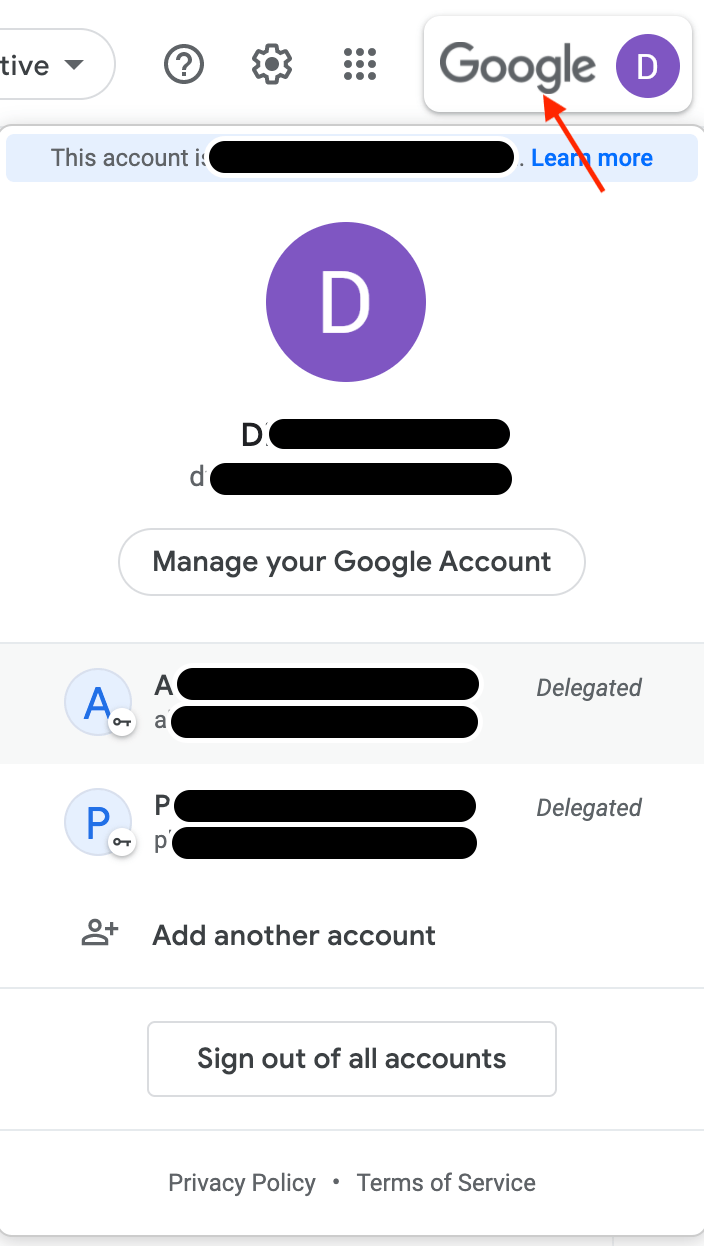Open the Terms of Service
This screenshot has height=1246, width=704.
coord(446,1182)
